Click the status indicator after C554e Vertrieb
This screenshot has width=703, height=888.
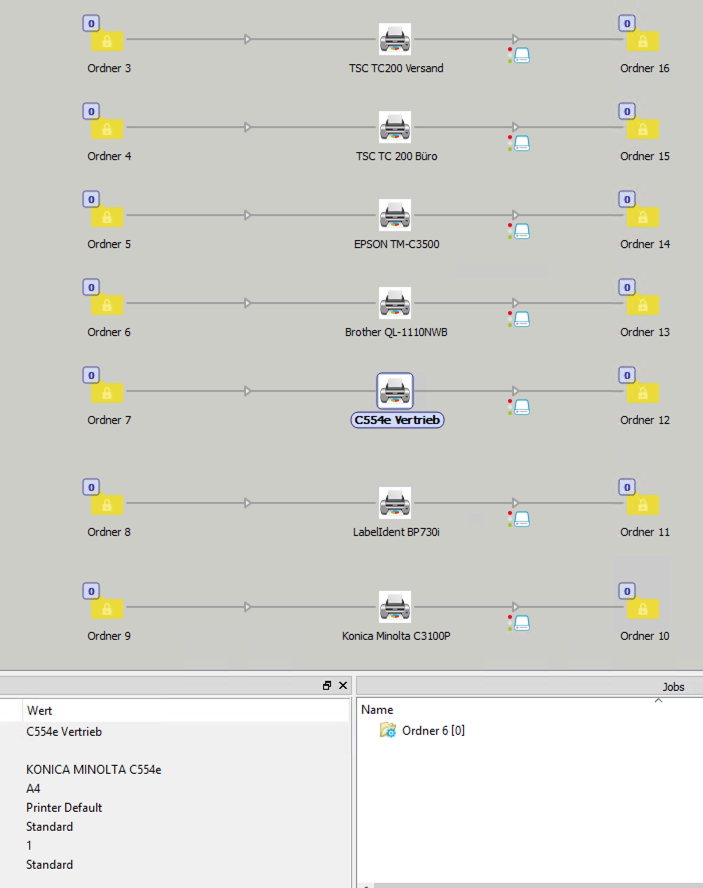point(520,406)
